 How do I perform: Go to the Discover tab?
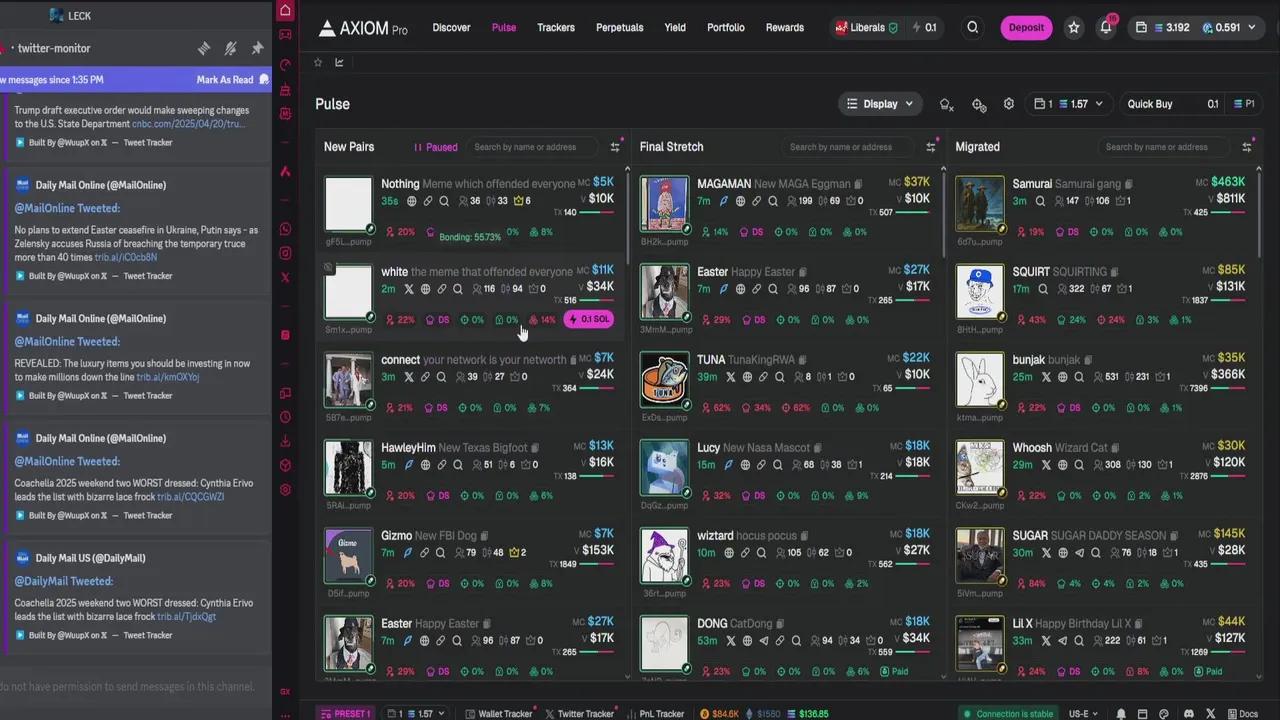click(451, 28)
